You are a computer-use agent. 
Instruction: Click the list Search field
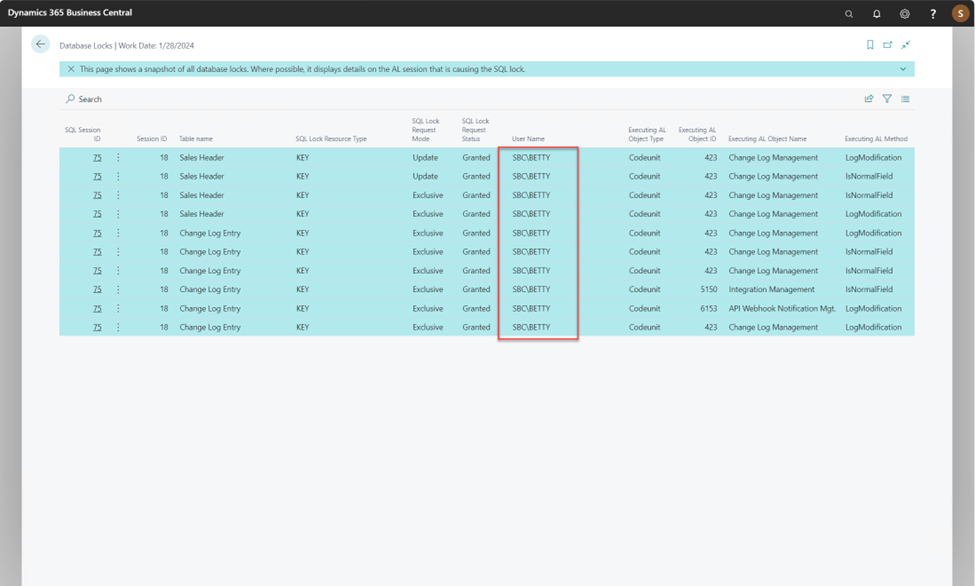pos(84,99)
